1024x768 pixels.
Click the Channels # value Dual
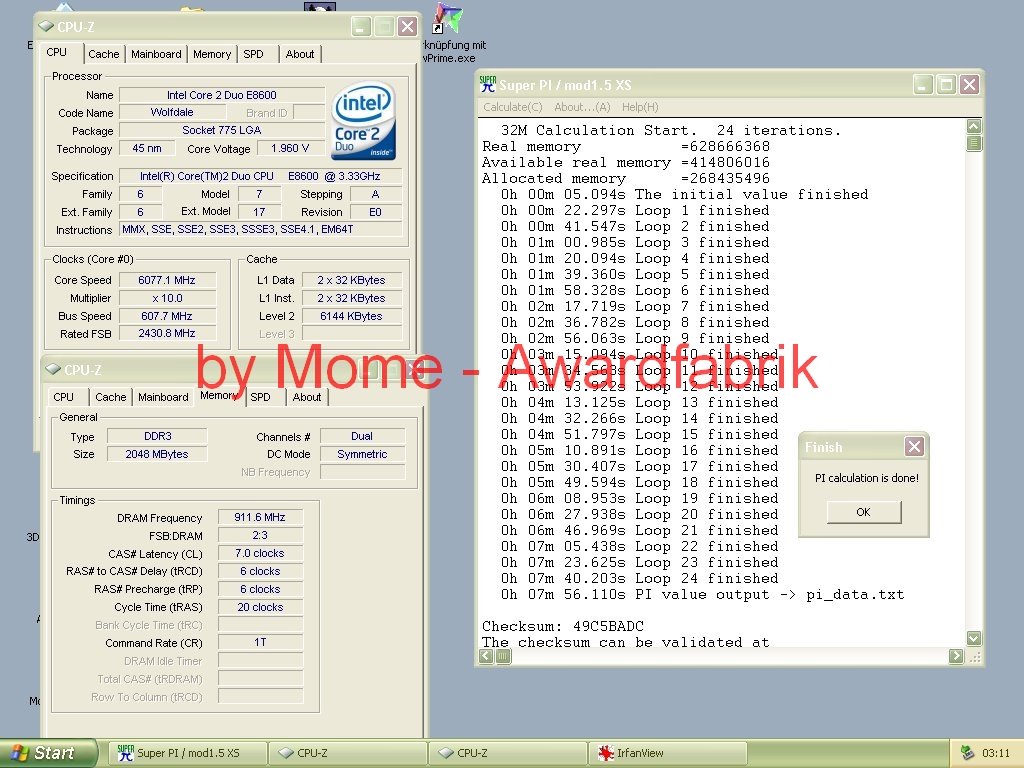pyautogui.click(x=362, y=436)
